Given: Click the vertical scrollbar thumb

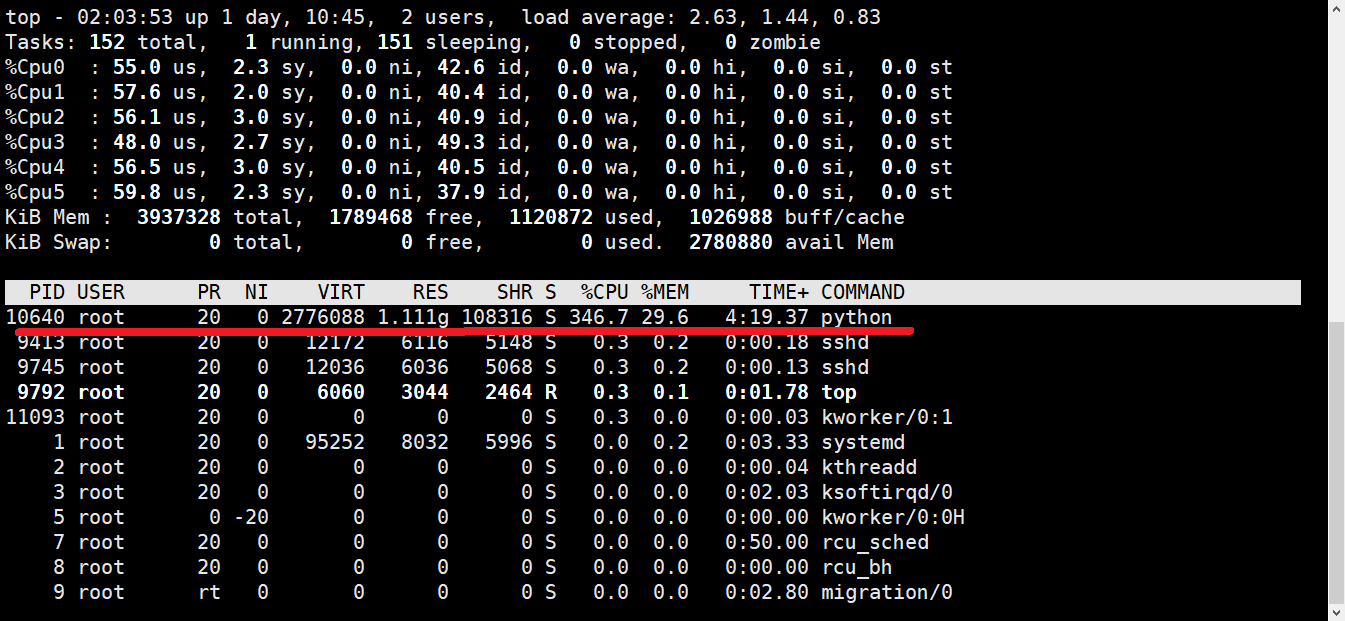Looking at the screenshot, I should click(x=1337, y=461).
